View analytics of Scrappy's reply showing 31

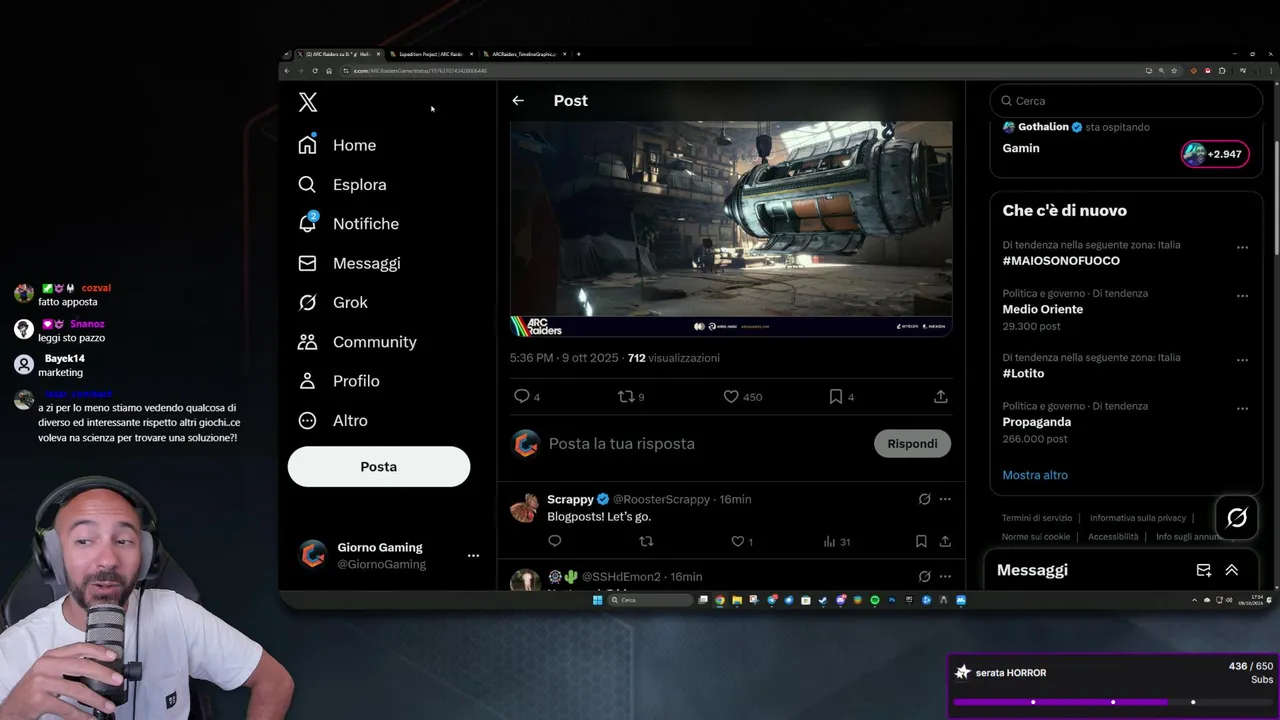pos(836,541)
